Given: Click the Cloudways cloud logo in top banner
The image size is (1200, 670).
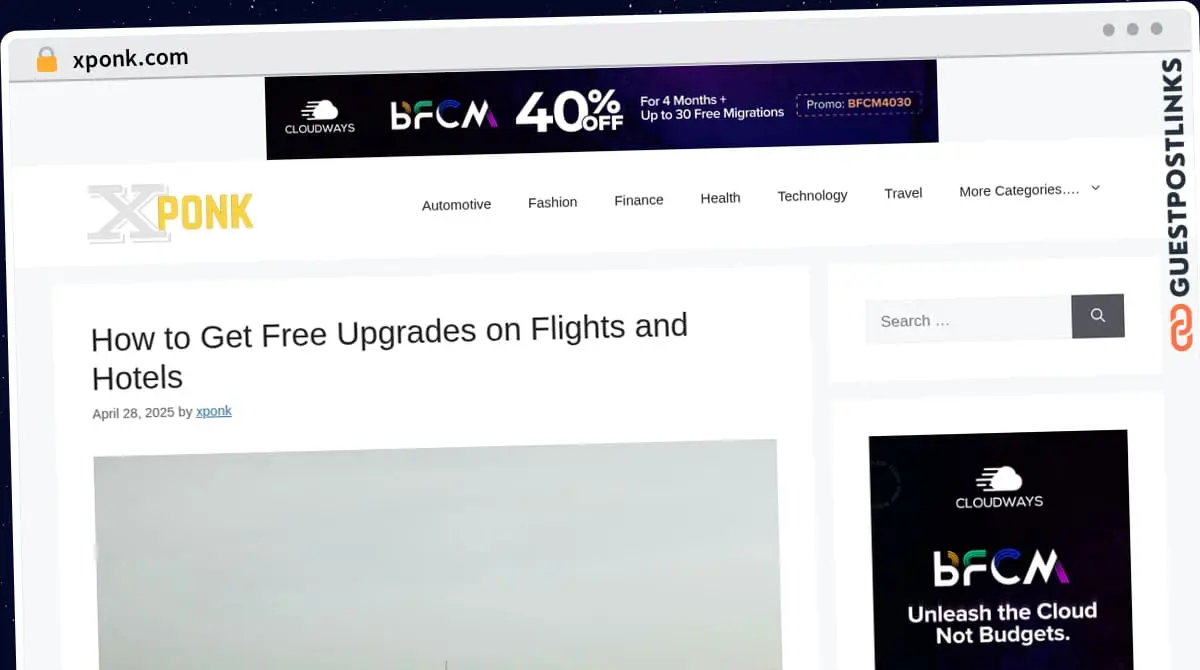Looking at the screenshot, I should [x=320, y=117].
